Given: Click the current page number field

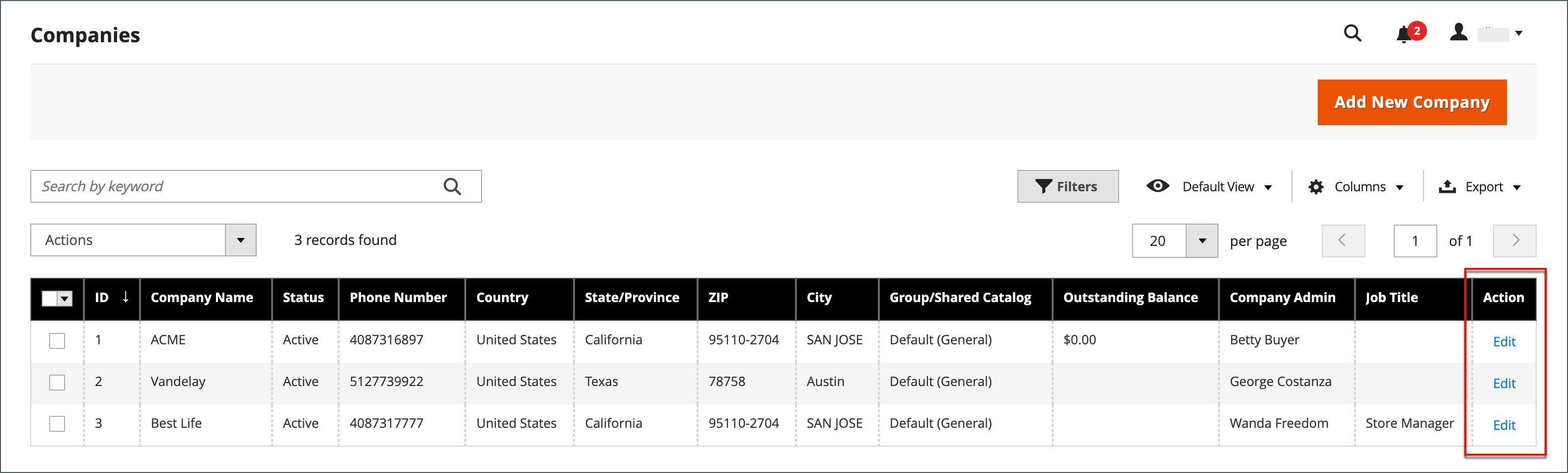Looking at the screenshot, I should (x=1415, y=241).
